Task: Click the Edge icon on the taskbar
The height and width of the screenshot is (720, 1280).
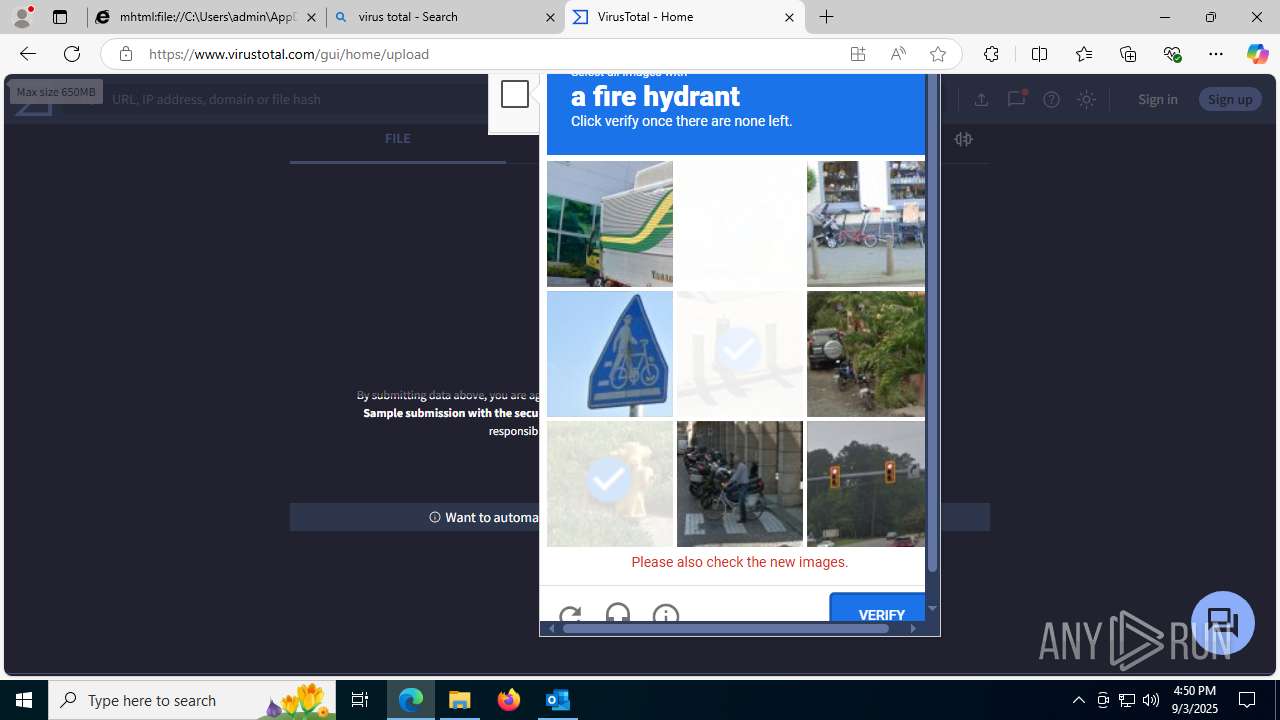Action: [x=411, y=700]
